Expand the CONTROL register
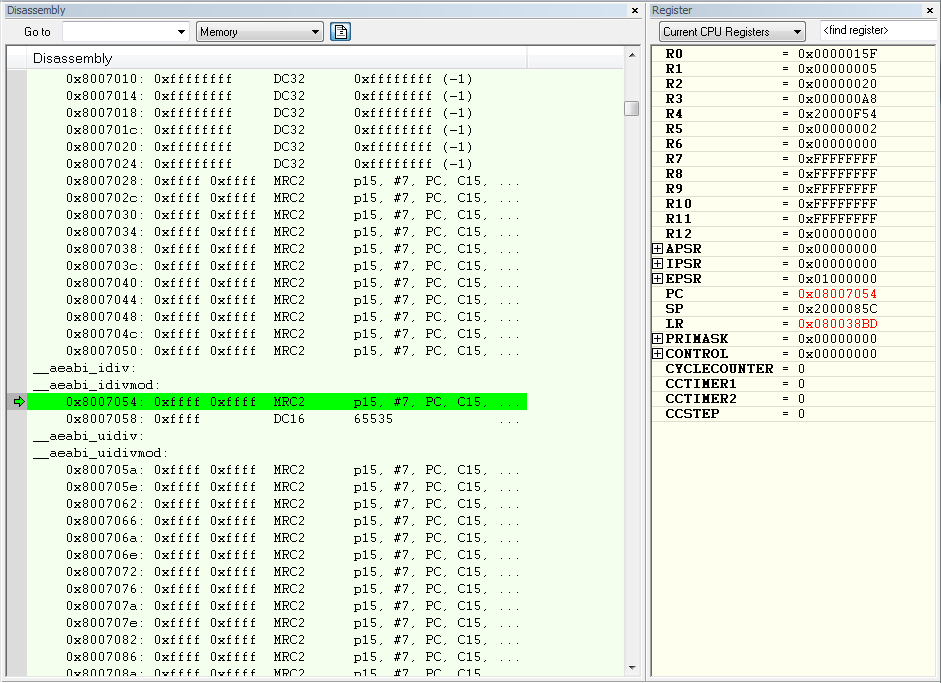941x683 pixels. [x=658, y=354]
